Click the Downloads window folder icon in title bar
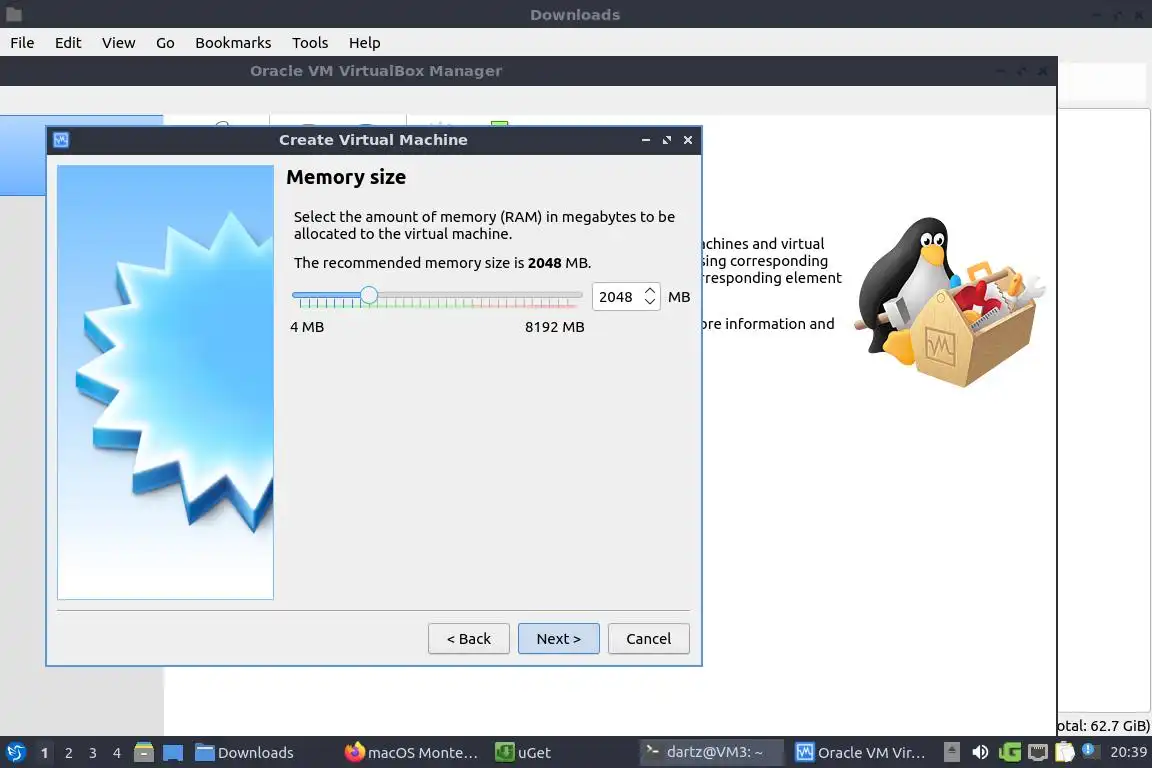Viewport: 1152px width, 768px height. click(x=14, y=14)
